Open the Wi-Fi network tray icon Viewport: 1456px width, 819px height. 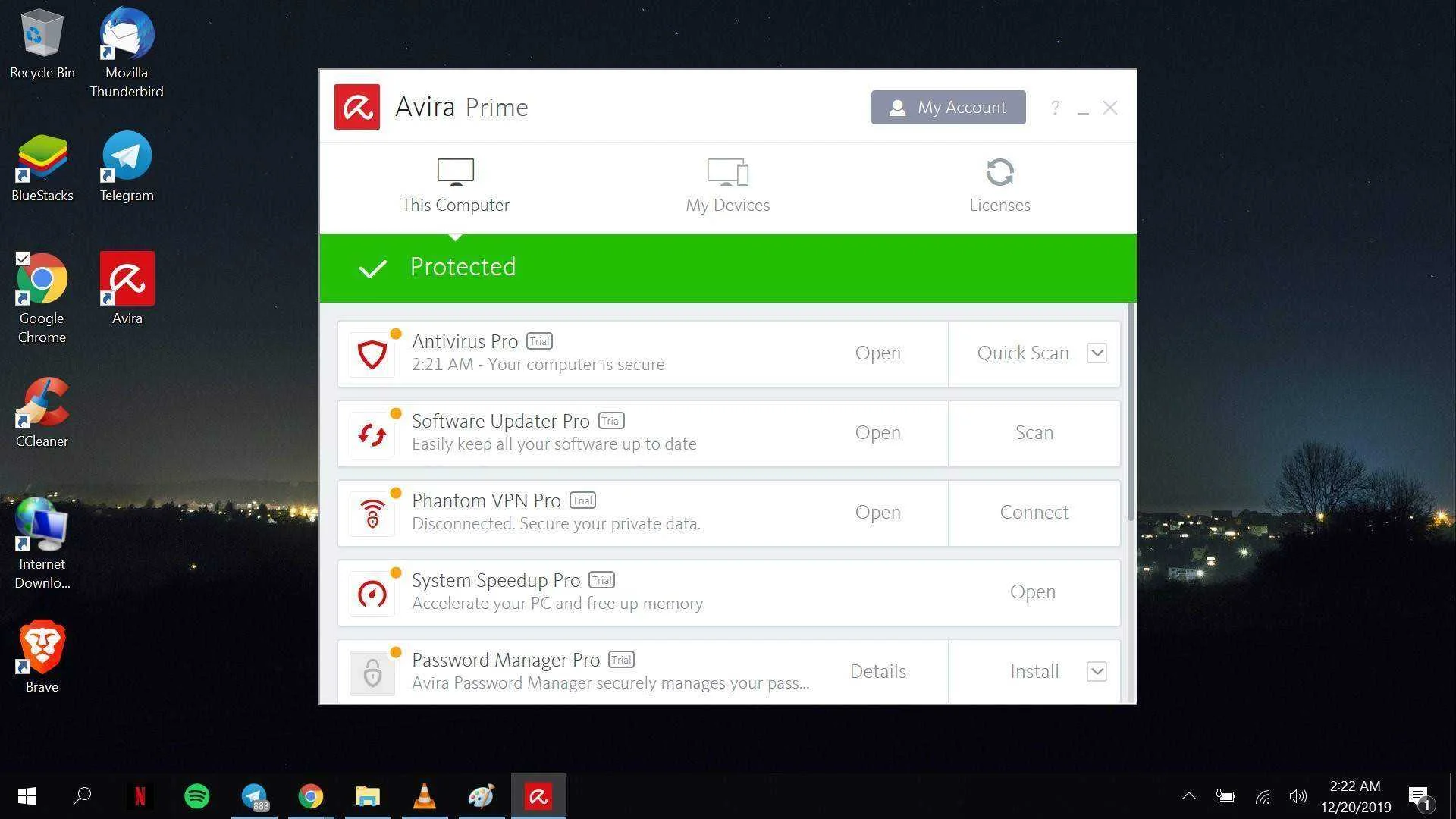click(1263, 796)
